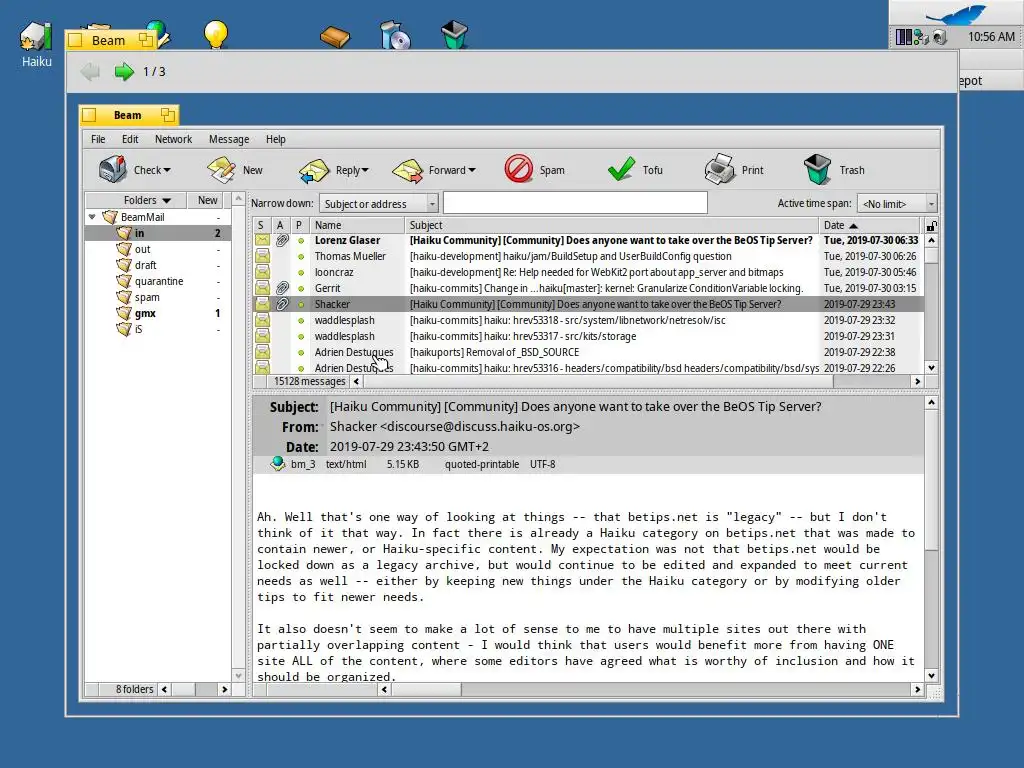Click the grayed back arrow in viewer

pos(91,71)
